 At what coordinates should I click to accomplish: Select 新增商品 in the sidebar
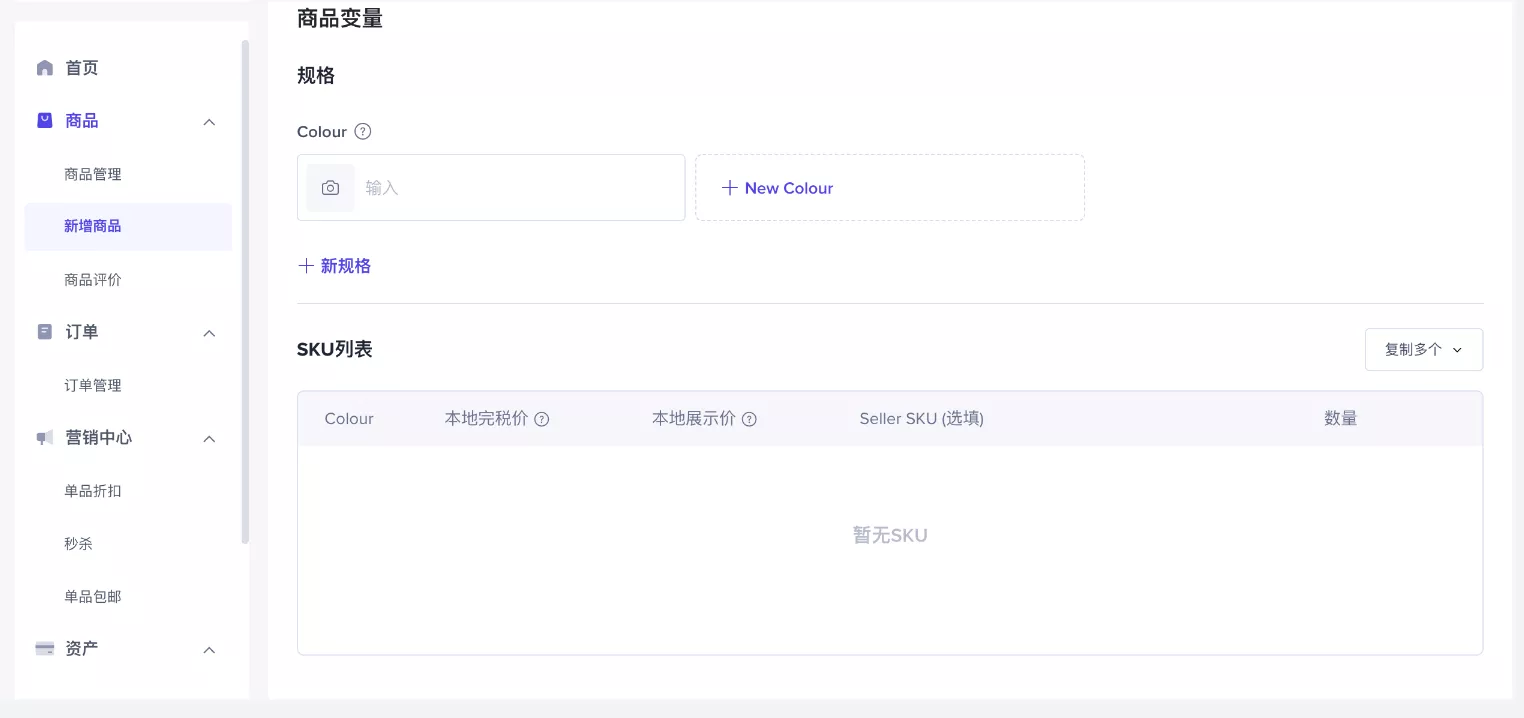(128, 227)
